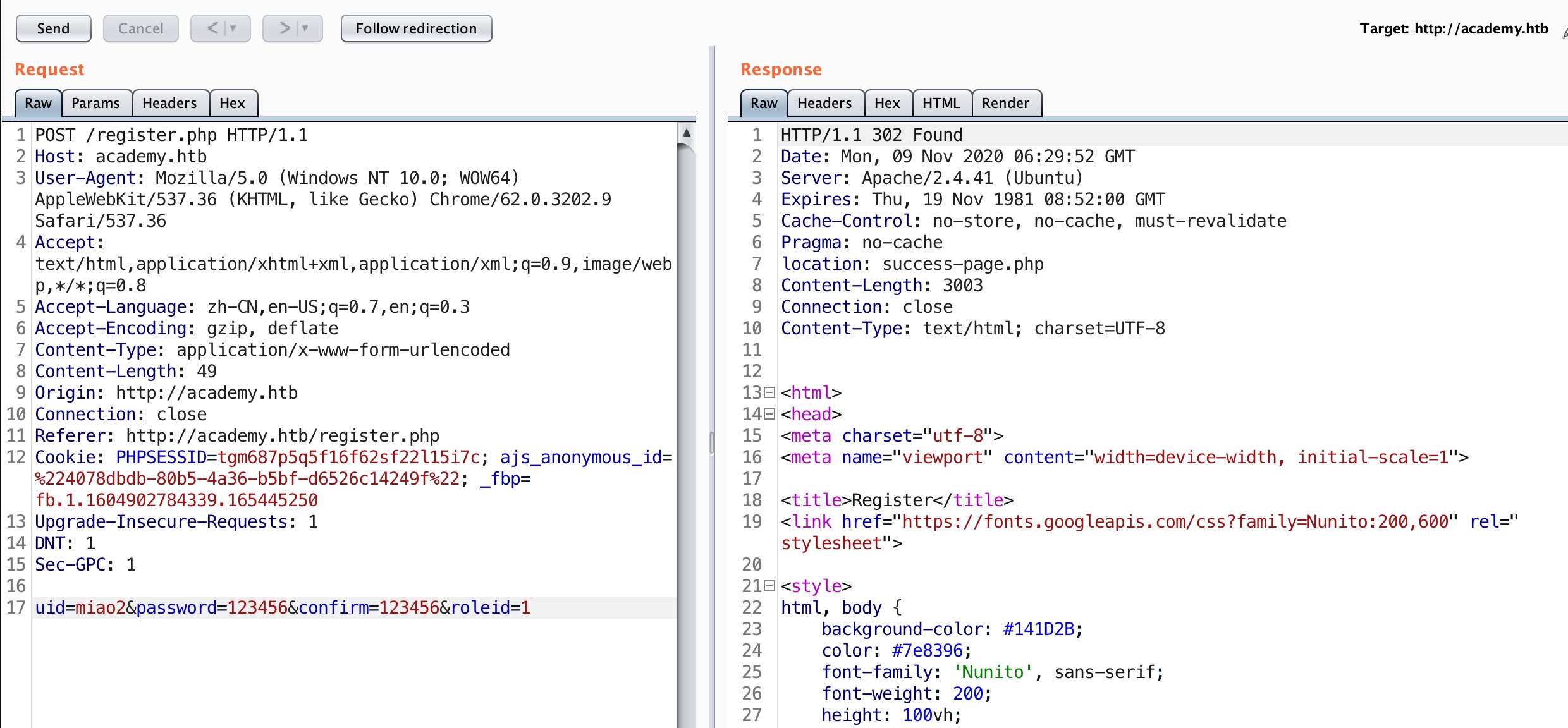Select the request Hex tab
The image size is (1568, 728).
pos(232,103)
